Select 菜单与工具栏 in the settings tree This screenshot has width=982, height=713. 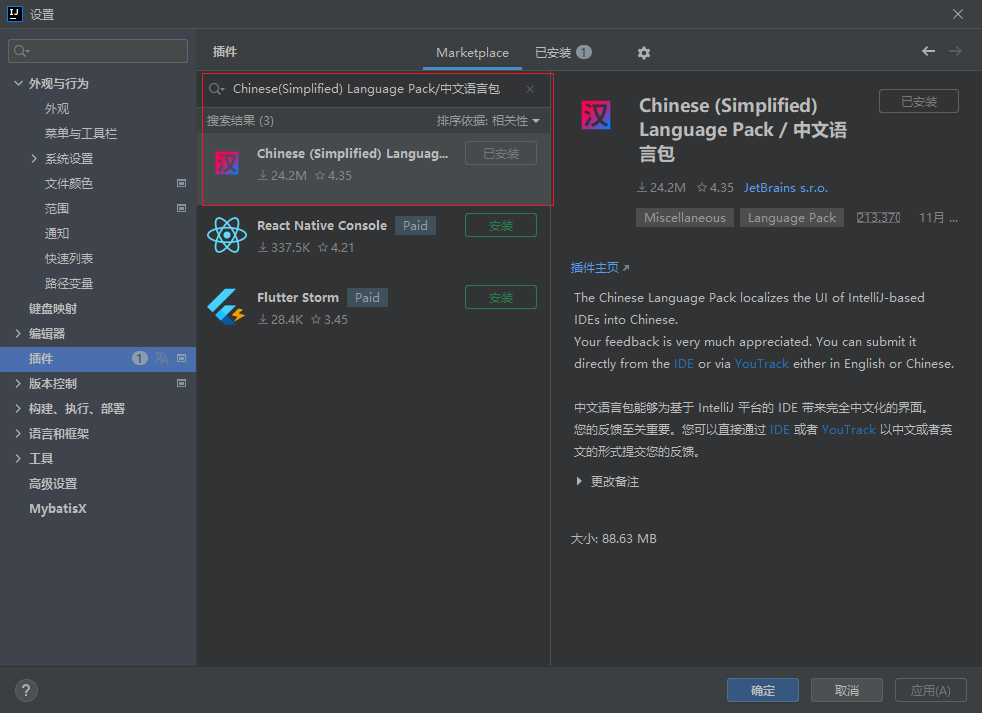(81, 133)
